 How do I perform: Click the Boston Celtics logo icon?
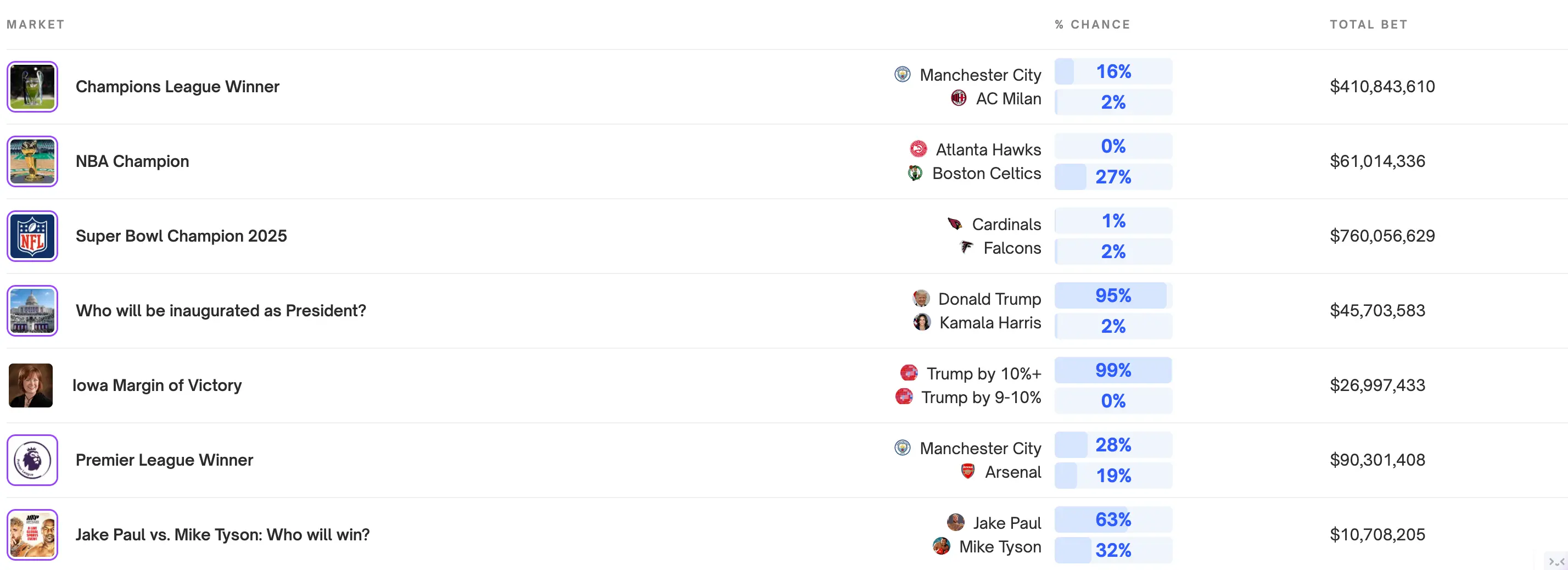[x=915, y=173]
